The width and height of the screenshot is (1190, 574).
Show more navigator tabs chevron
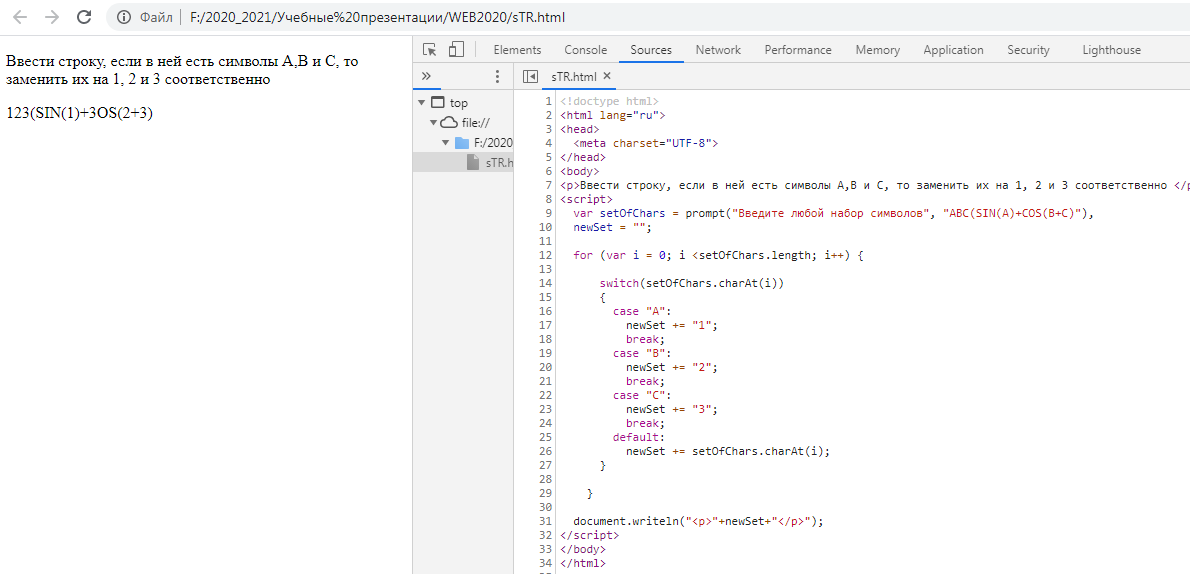[426, 76]
